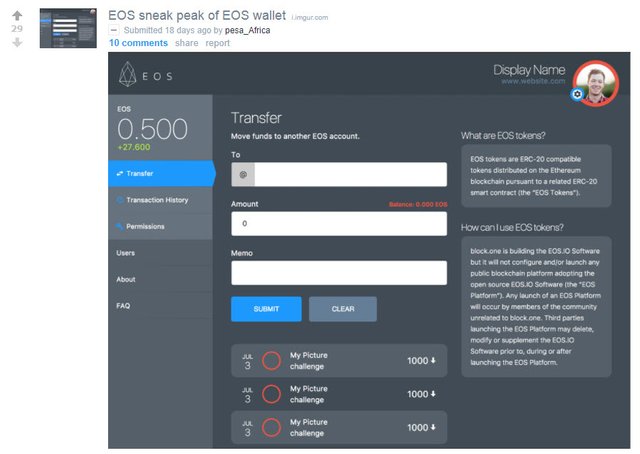This screenshot has height=454, width=640.
Task: Click second 'My Picture challenge' transaction label
Action: 309,394
